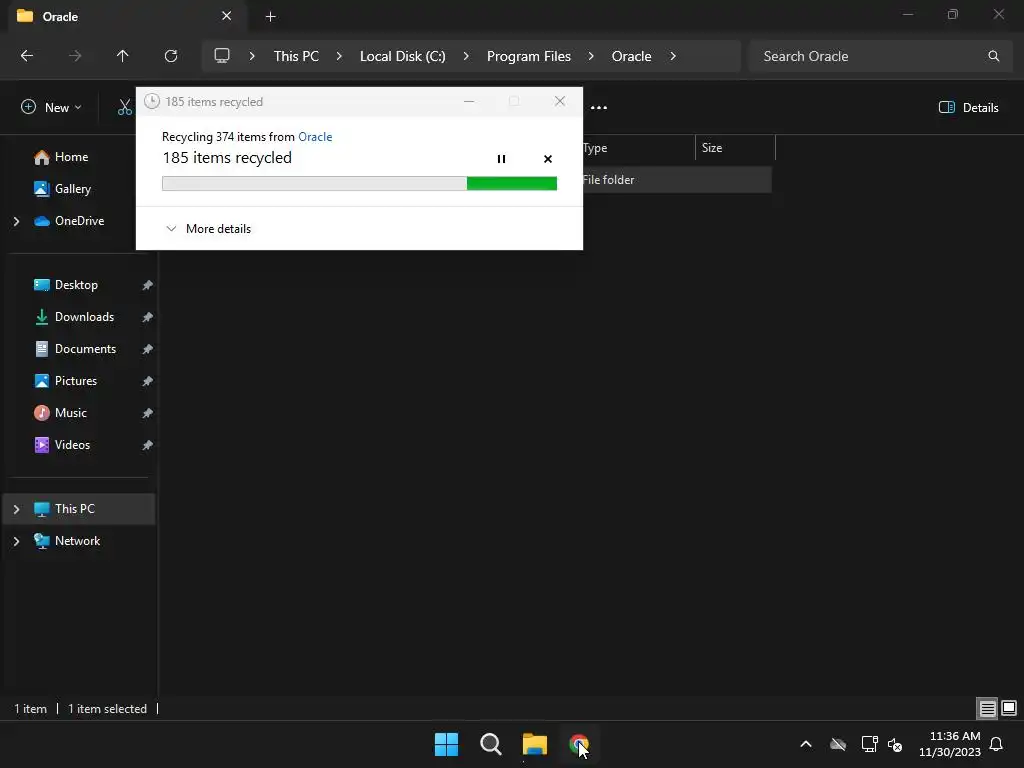Image resolution: width=1024 pixels, height=768 pixels.
Task: Open Gallery in sidebar
Action: (x=72, y=189)
